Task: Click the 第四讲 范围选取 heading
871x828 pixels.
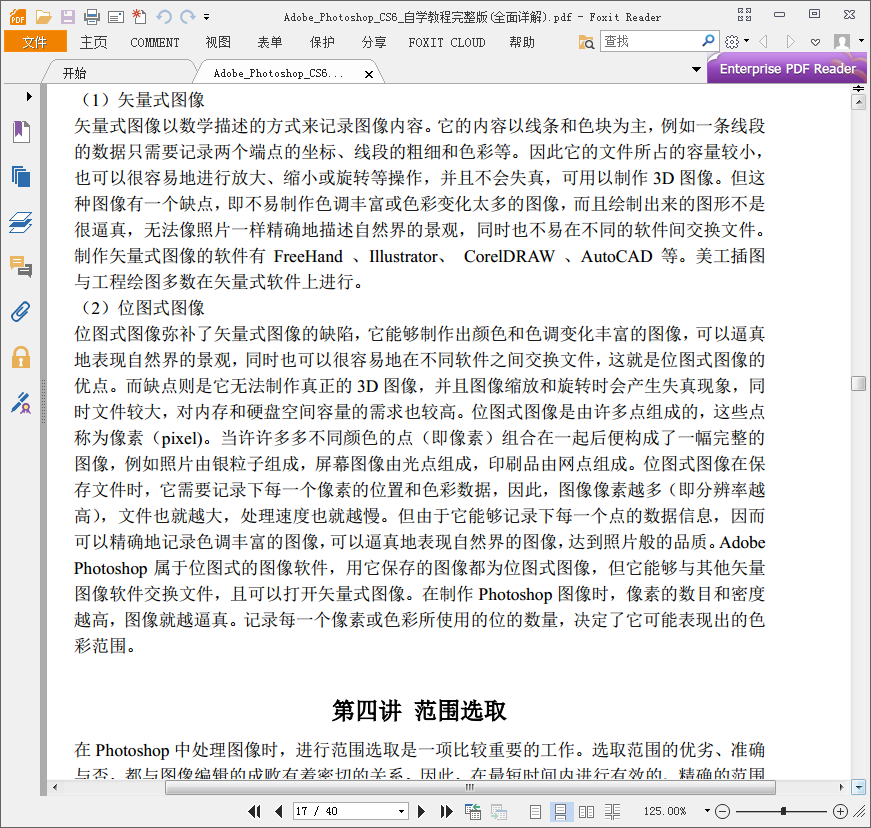Action: coord(419,711)
